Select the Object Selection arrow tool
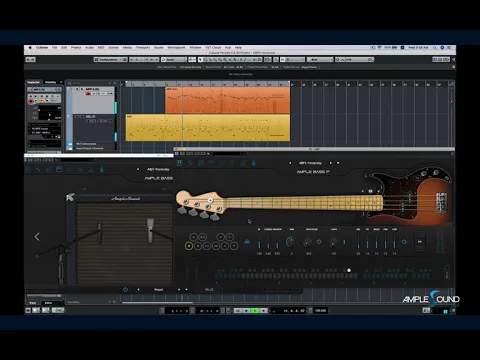This screenshot has width=480, height=360. coord(200,60)
